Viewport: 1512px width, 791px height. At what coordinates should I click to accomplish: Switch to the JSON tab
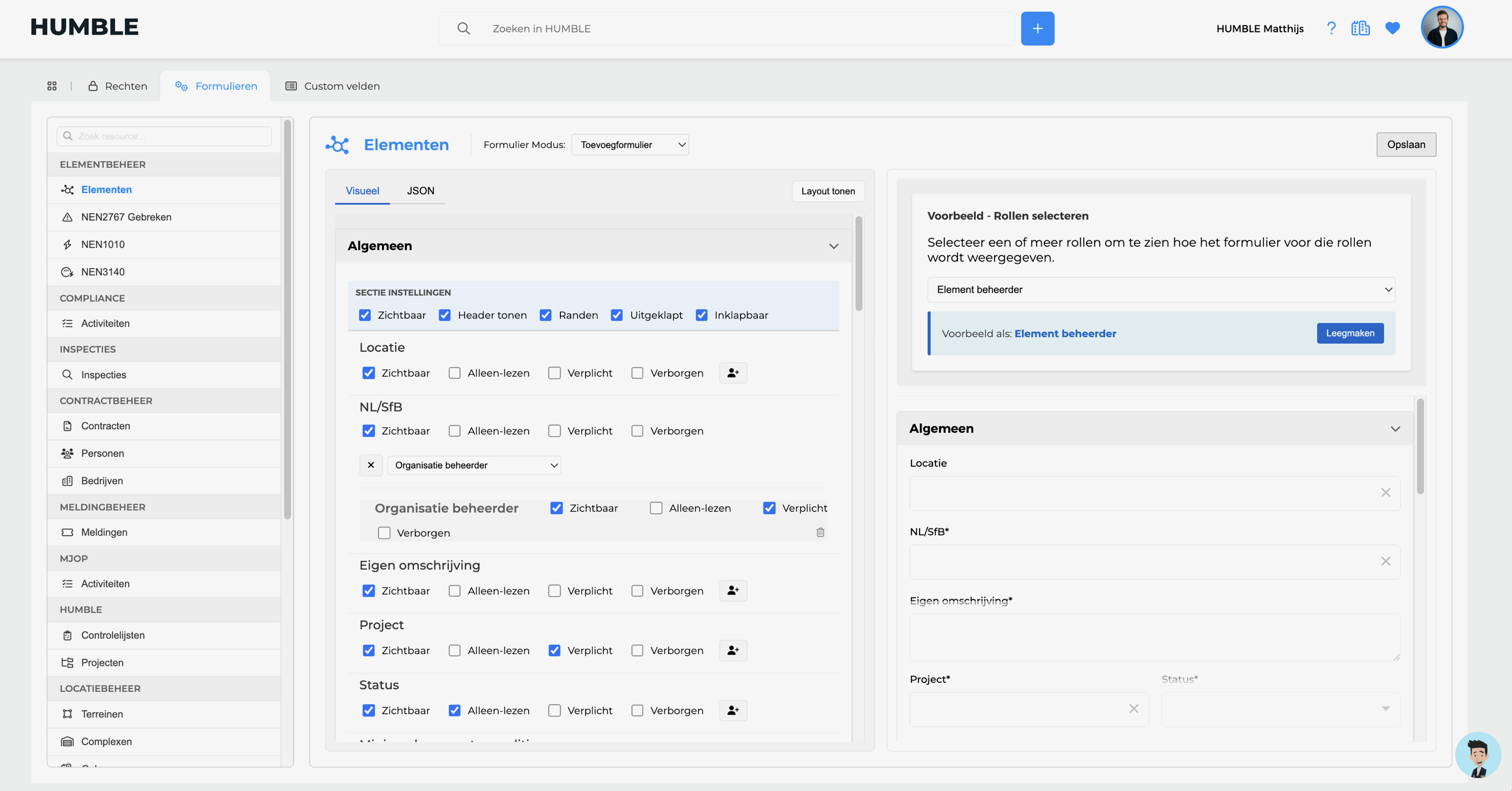(x=421, y=191)
